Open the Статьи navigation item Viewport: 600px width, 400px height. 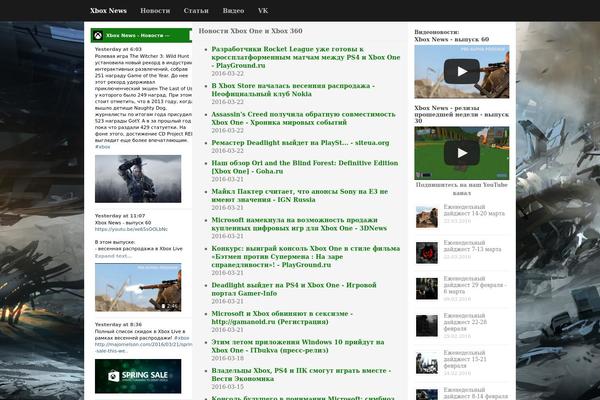coord(196,11)
